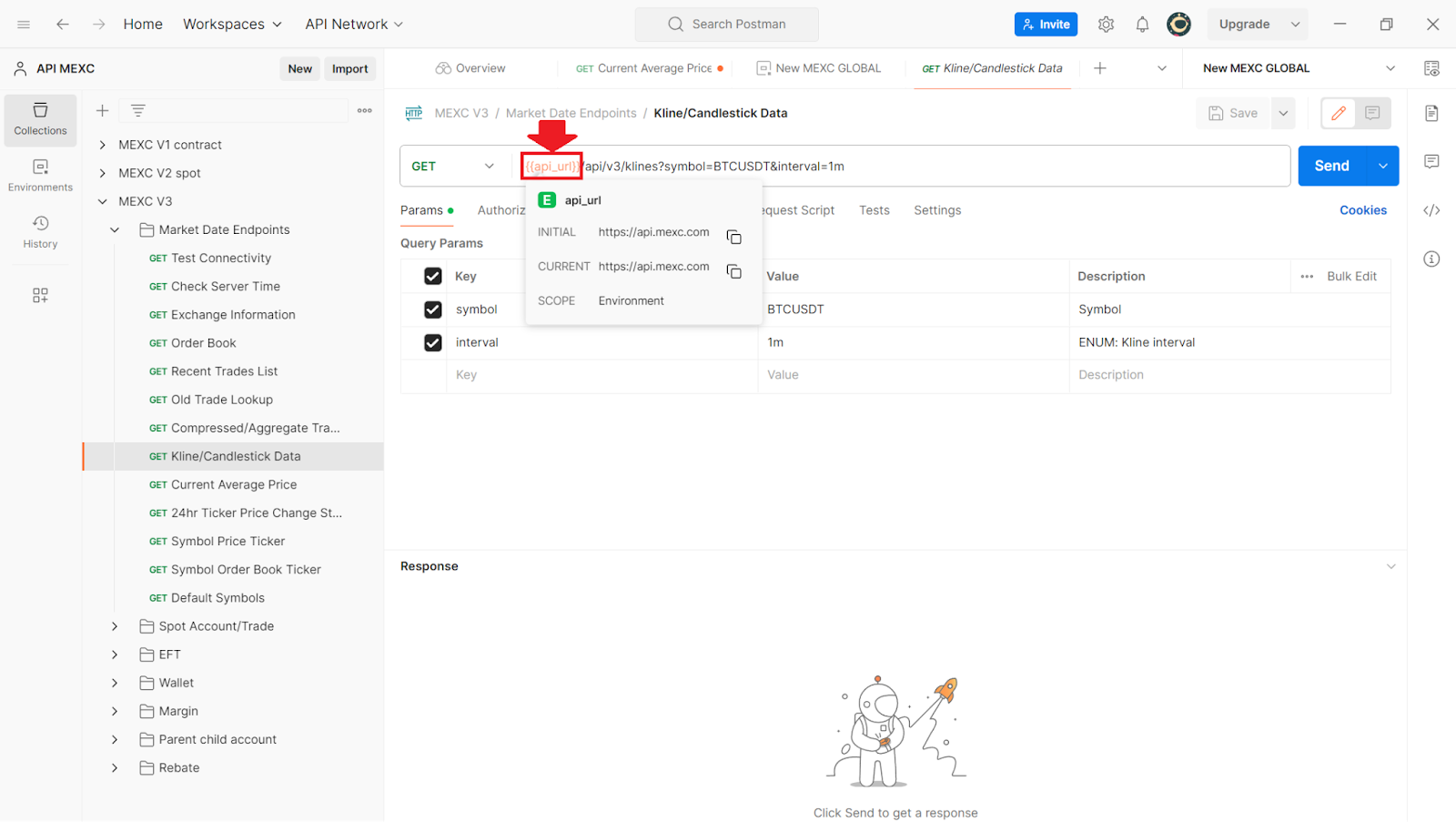This screenshot has width=1456, height=822.
Task: Click the hamburger menu icon
Action: [x=24, y=25]
